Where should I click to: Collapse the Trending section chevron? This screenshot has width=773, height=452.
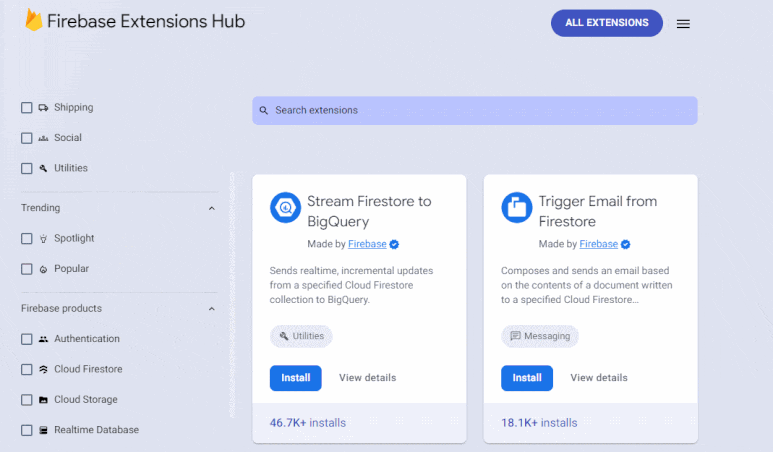211,209
